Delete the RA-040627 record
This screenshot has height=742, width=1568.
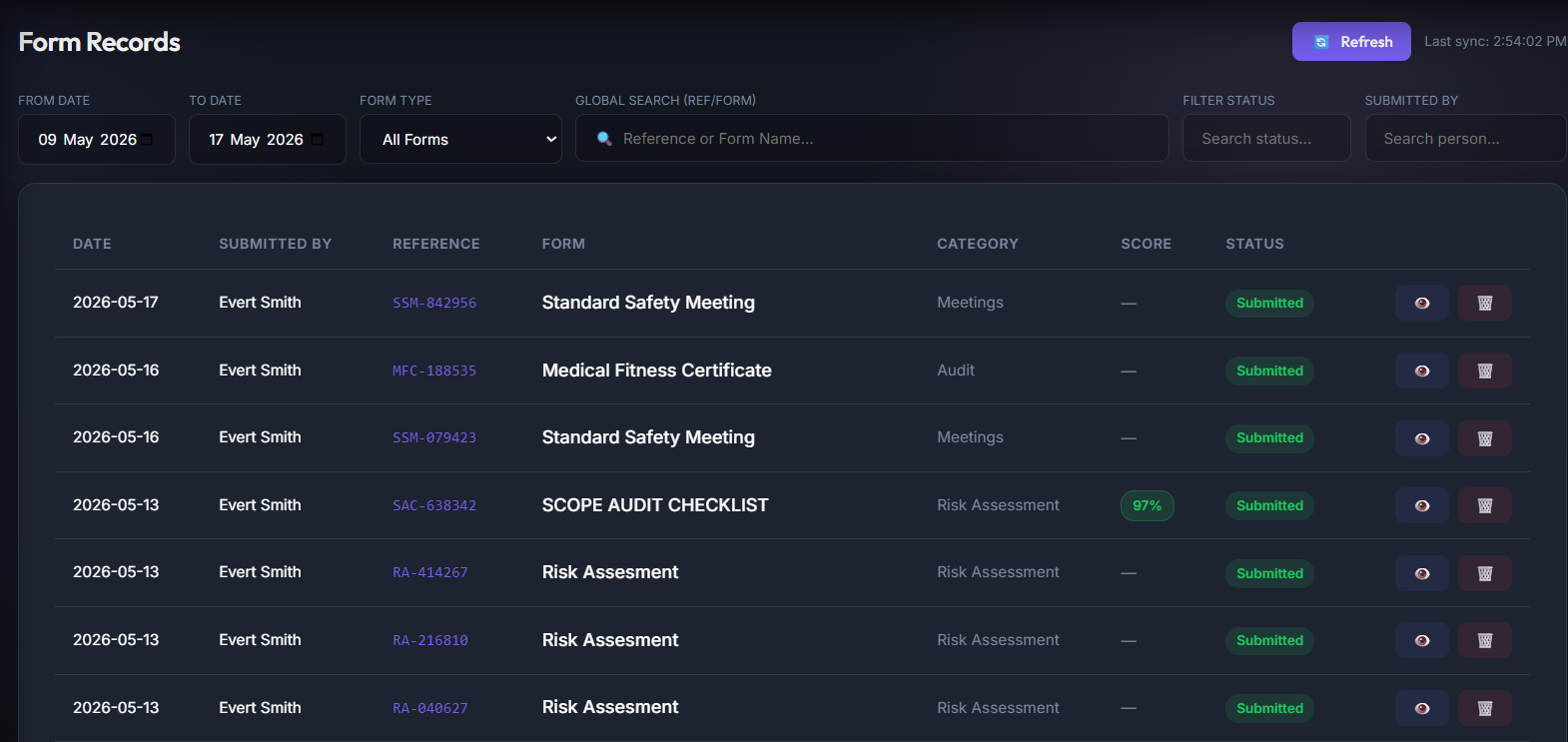[1485, 708]
